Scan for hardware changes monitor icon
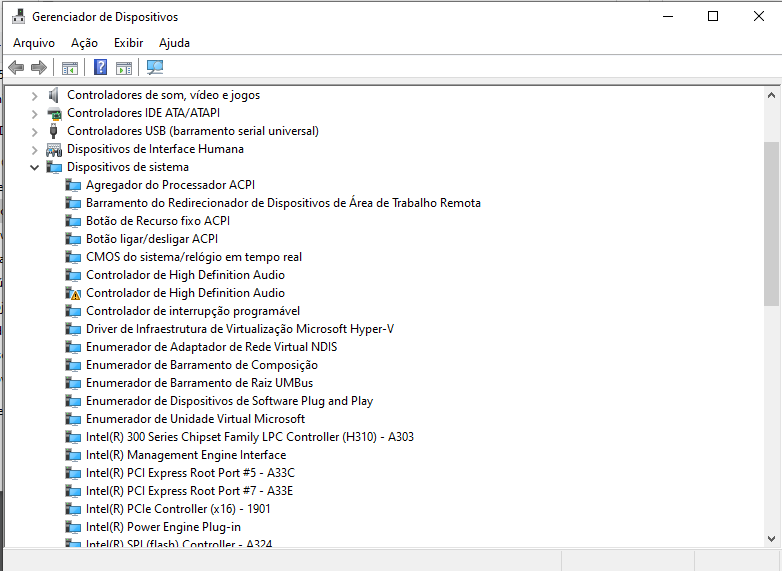 pyautogui.click(x=155, y=67)
